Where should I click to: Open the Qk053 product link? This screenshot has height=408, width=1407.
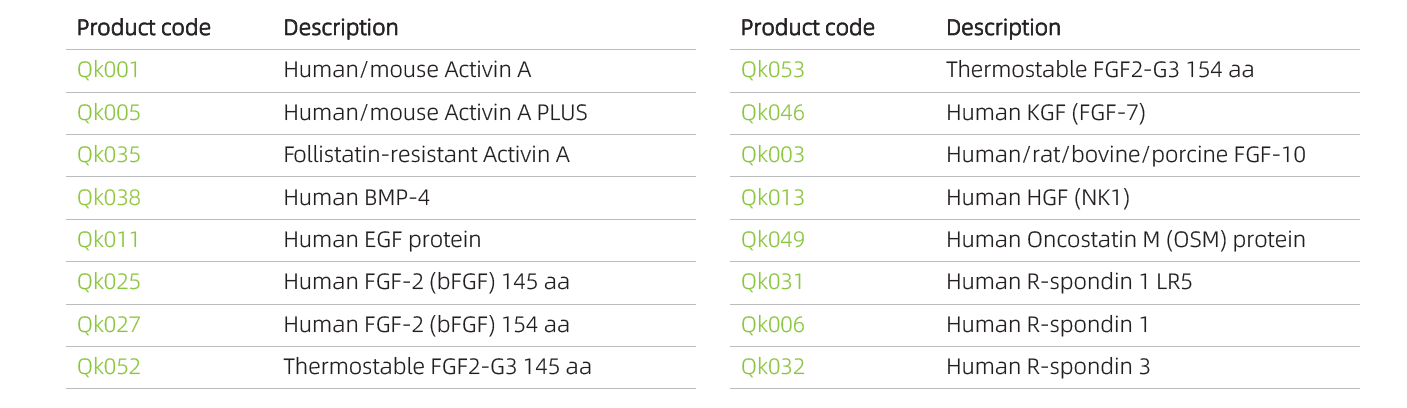point(772,71)
